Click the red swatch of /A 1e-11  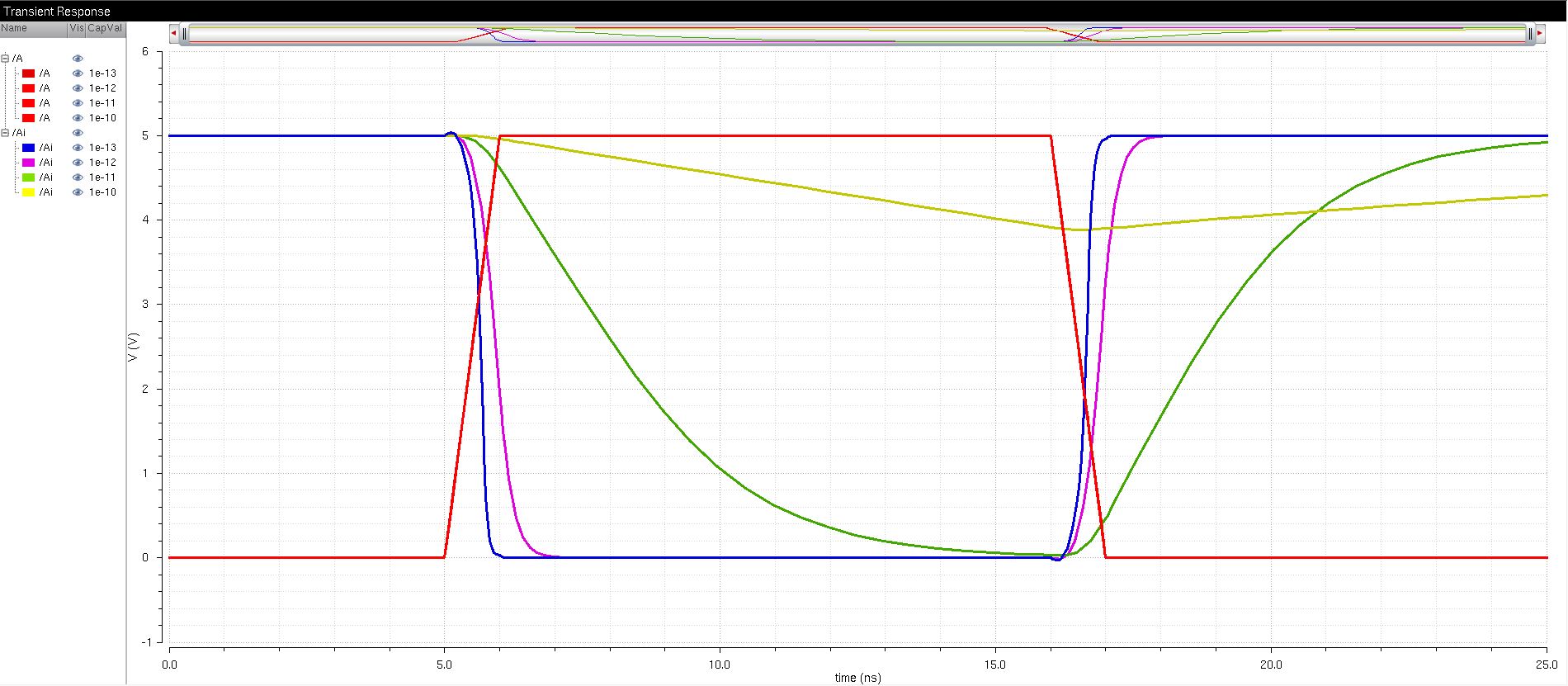[x=28, y=103]
